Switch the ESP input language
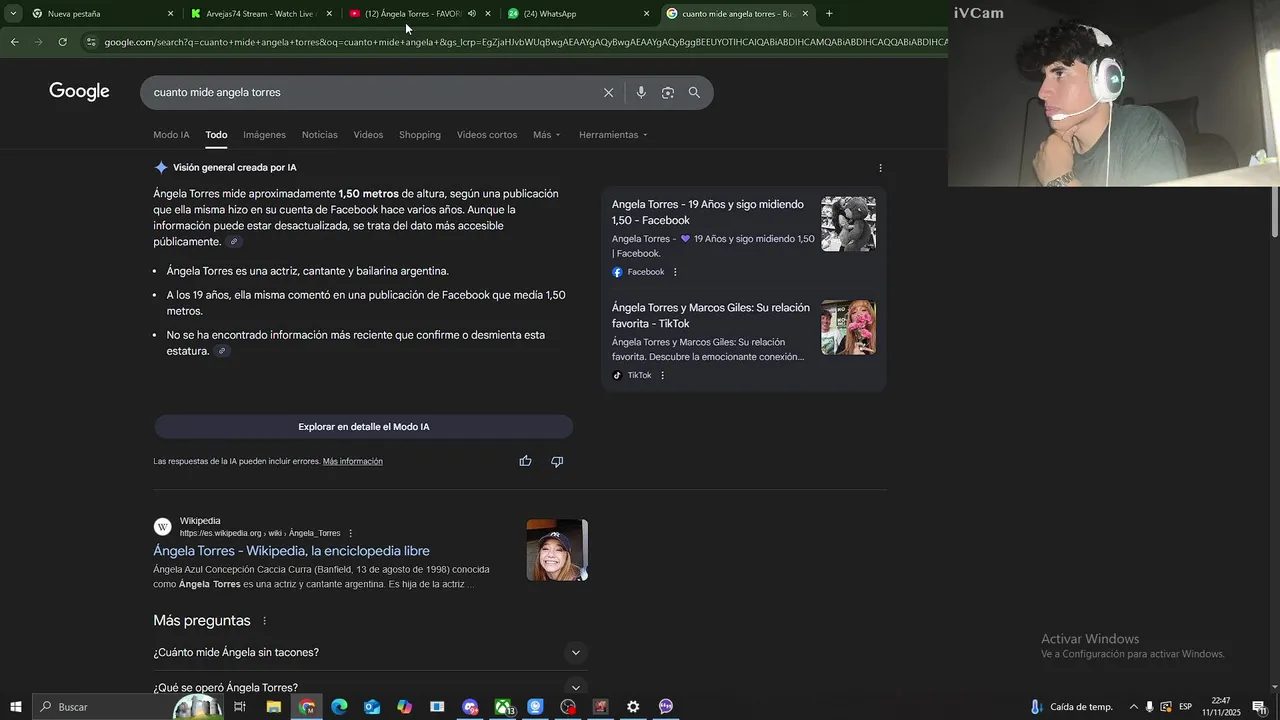 point(1186,707)
